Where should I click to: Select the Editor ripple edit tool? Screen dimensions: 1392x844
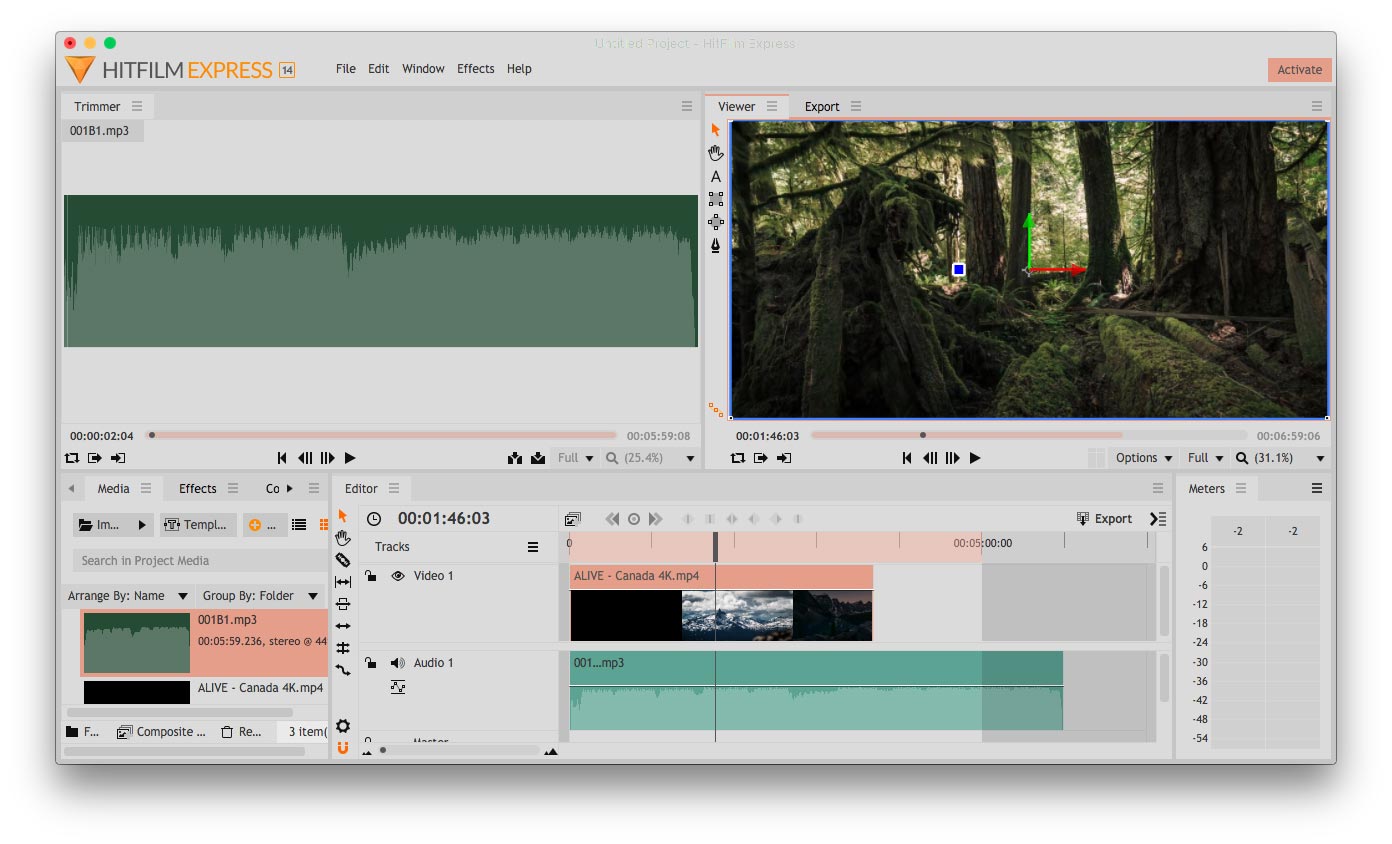point(343,626)
